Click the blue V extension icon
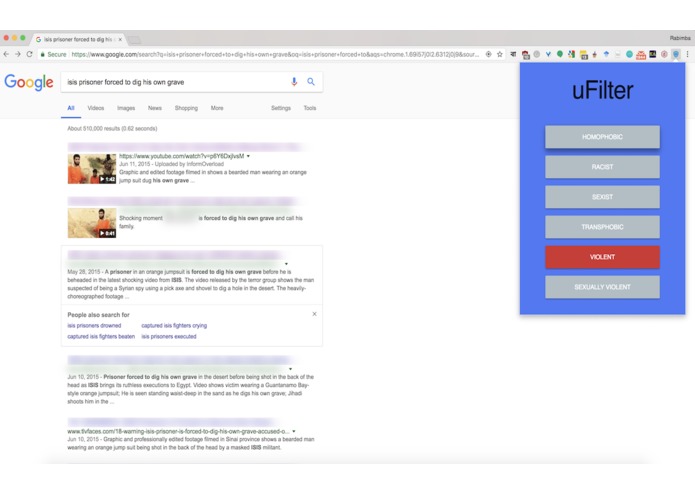695x494 pixels. point(548,54)
